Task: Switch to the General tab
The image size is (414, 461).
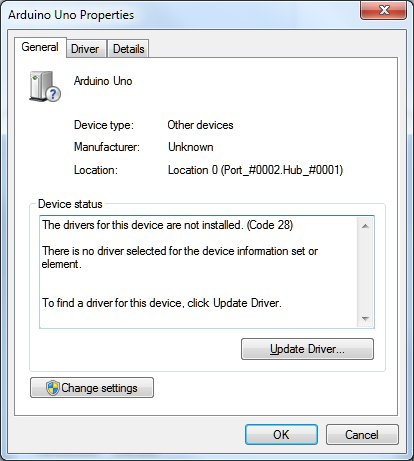Action: click(x=40, y=47)
